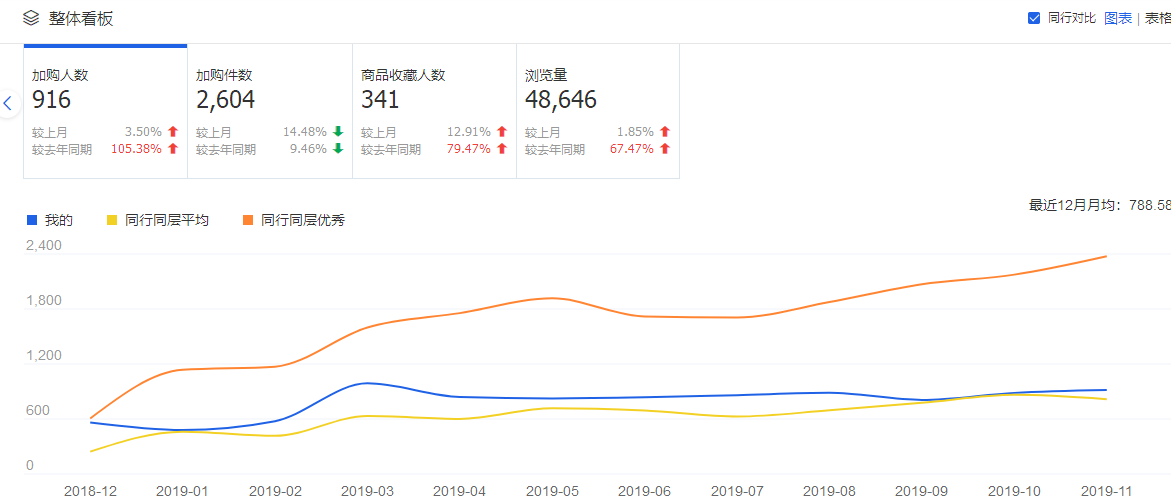Uncheck the 同行对比 checkbox

pyautogui.click(x=1034, y=18)
